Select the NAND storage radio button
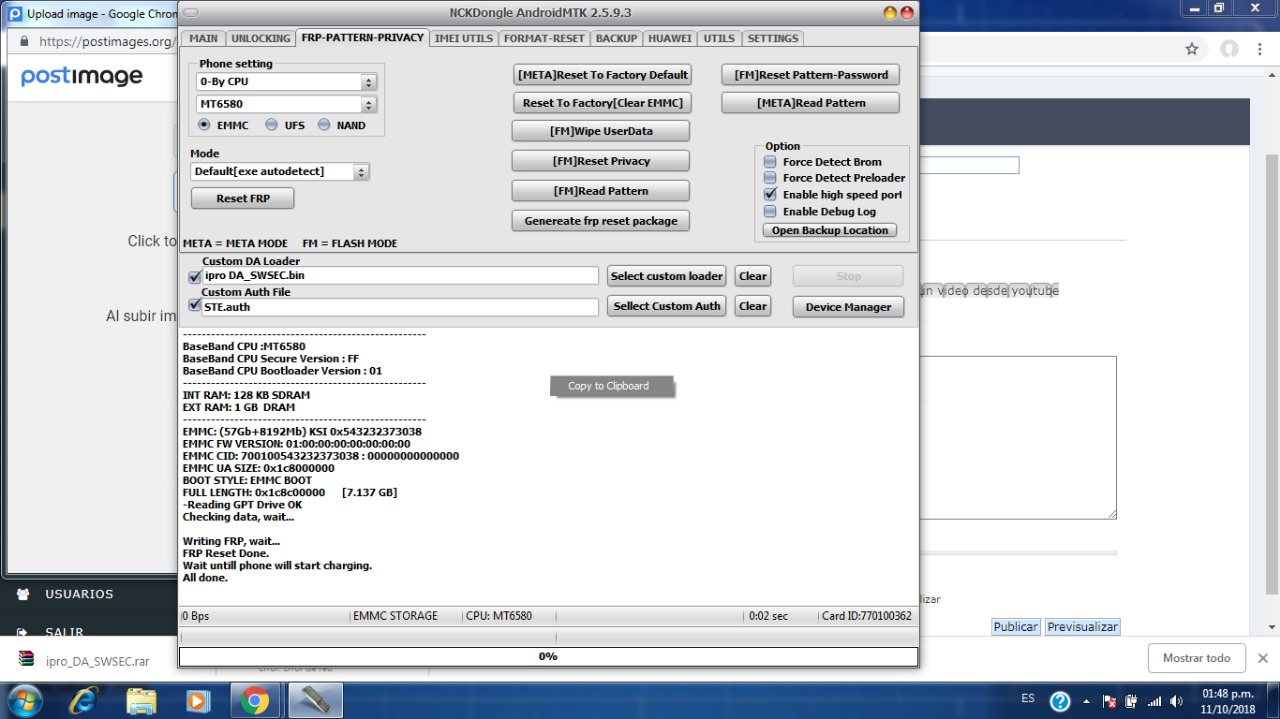This screenshot has height=719, width=1280. click(324, 125)
